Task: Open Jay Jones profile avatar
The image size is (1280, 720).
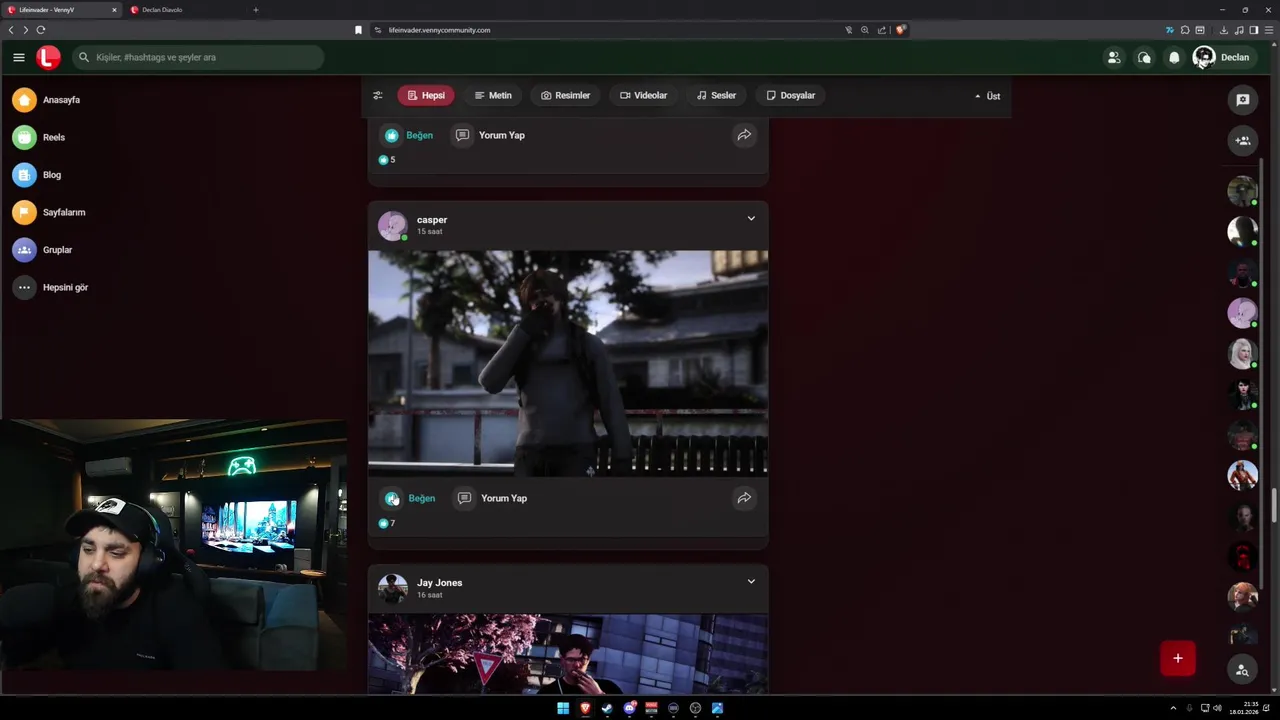Action: (x=392, y=588)
